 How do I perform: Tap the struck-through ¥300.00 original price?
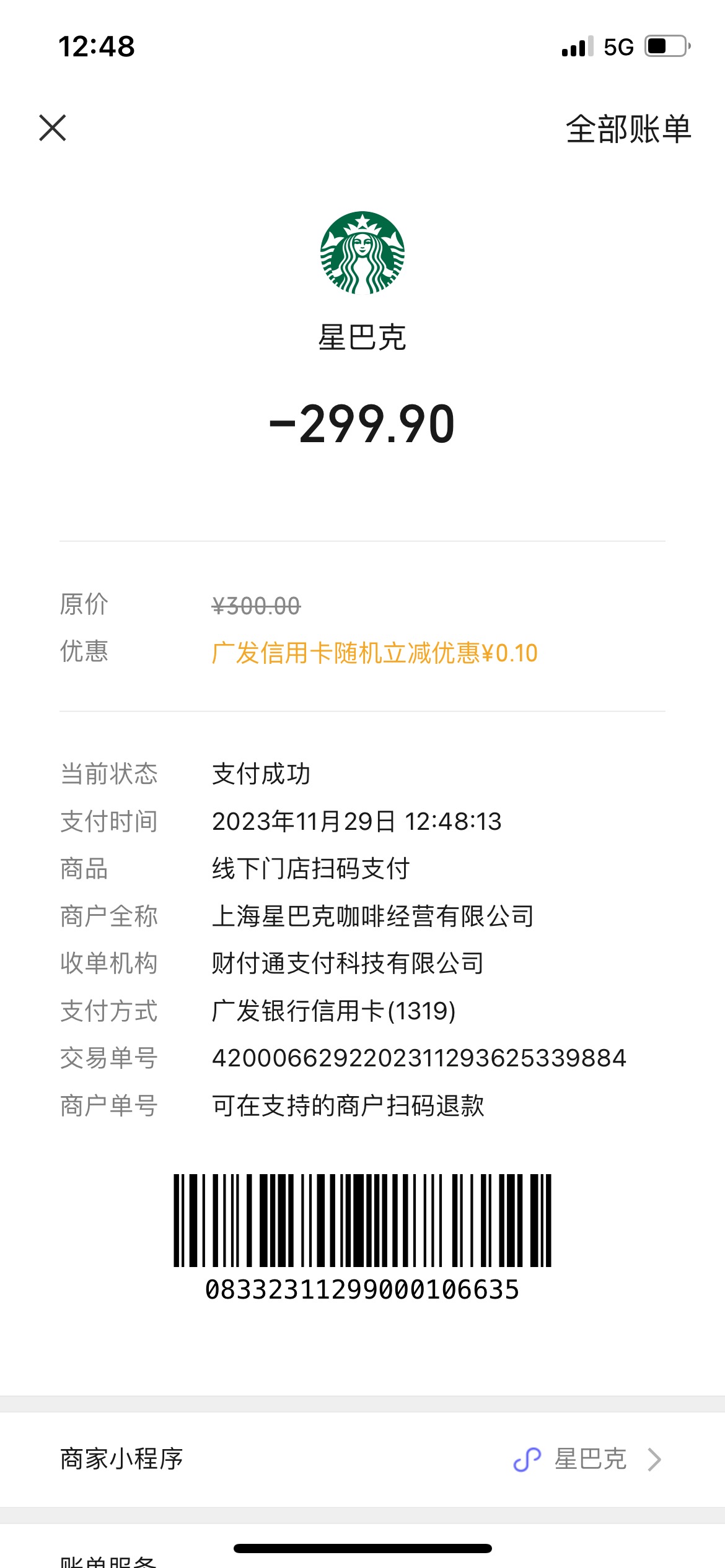256,606
